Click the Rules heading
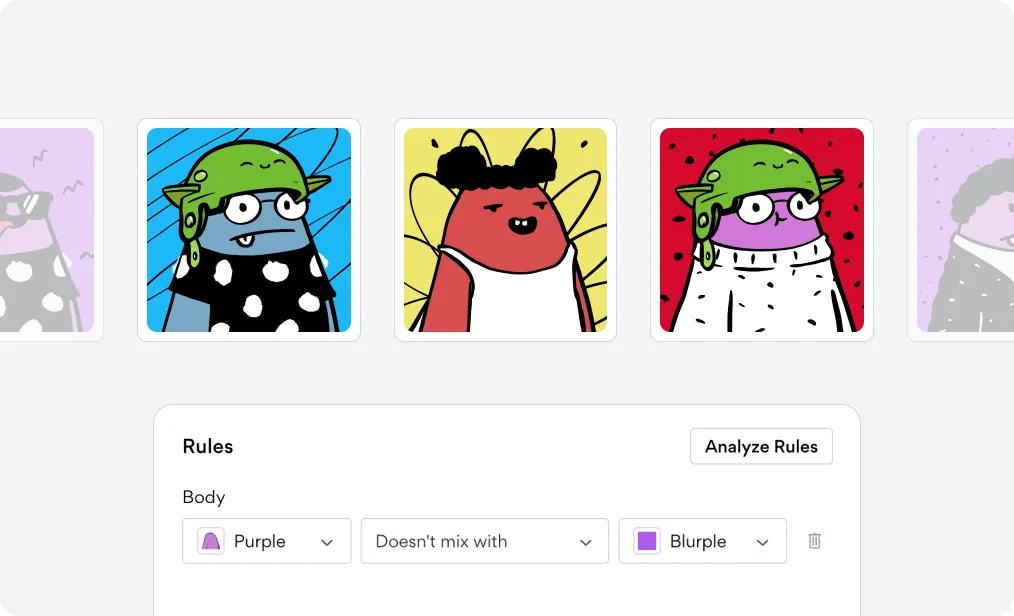The width and height of the screenshot is (1014, 616). point(208,447)
